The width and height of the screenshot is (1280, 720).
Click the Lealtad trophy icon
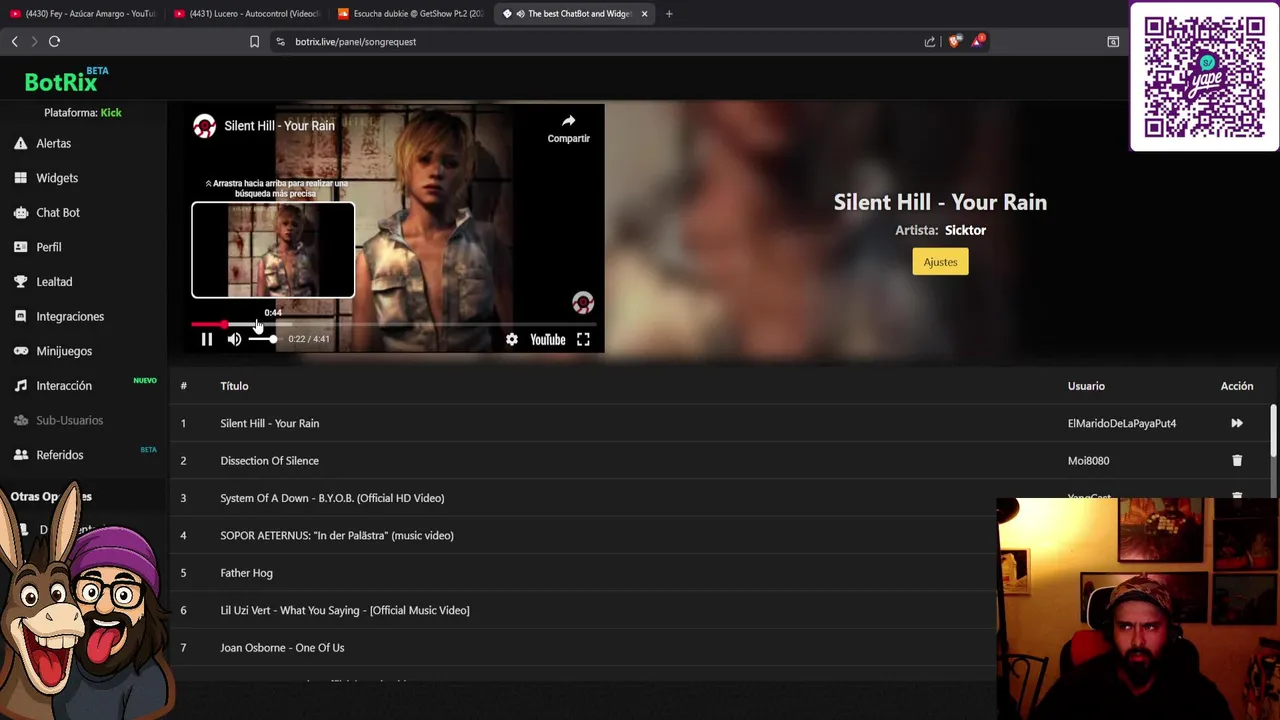[x=20, y=282]
